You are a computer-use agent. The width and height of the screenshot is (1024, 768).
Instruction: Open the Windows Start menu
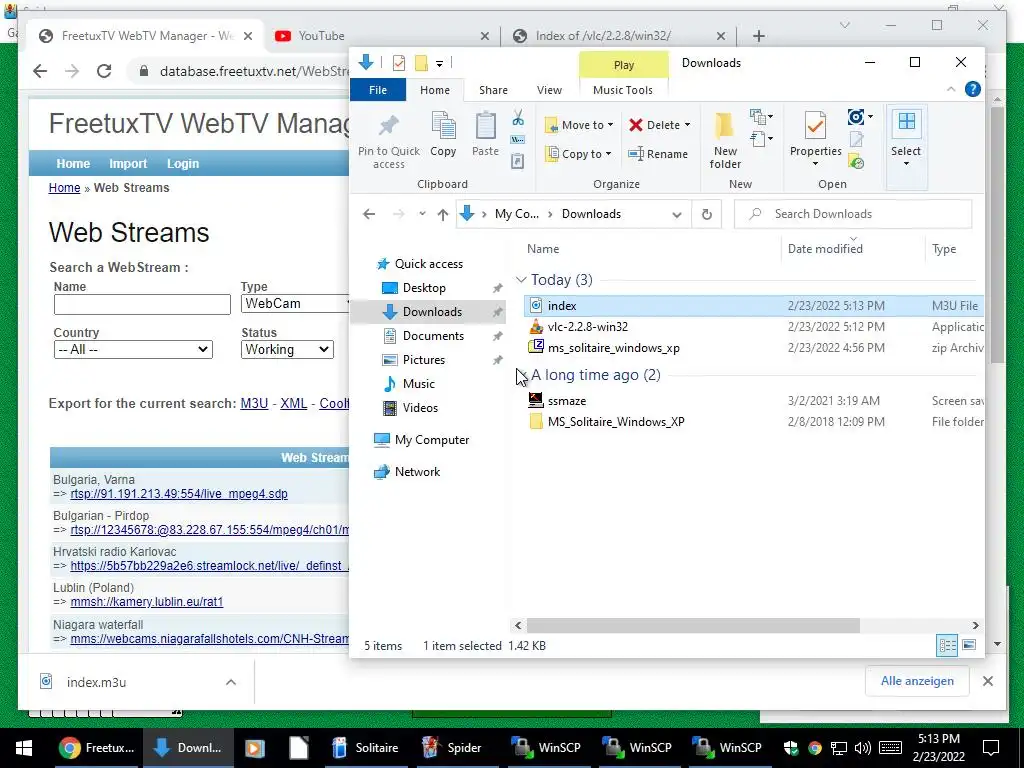click(24, 748)
